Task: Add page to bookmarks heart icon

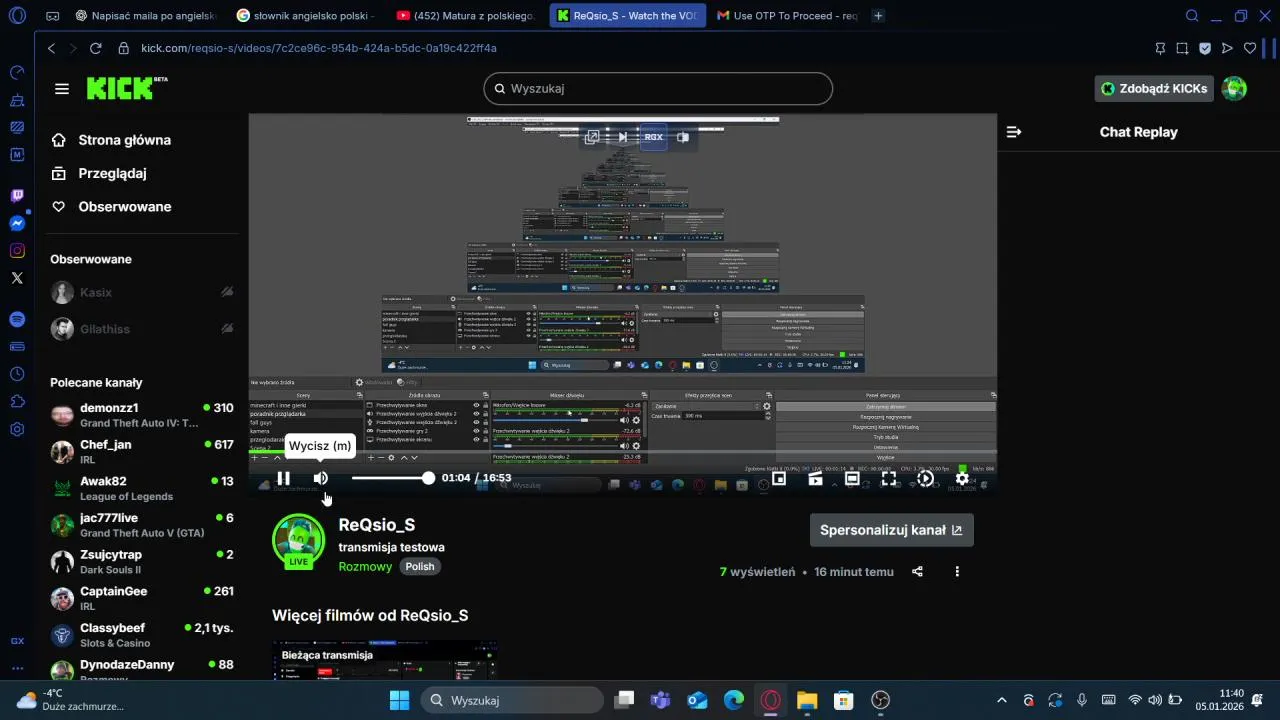Action: (1250, 48)
